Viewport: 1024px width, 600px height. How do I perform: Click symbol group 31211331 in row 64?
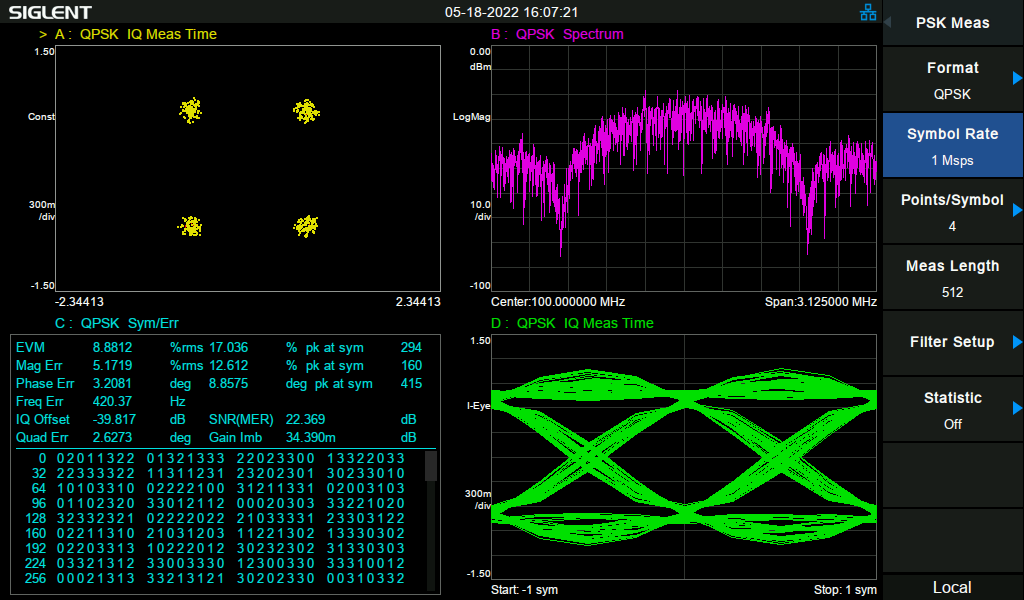276,488
